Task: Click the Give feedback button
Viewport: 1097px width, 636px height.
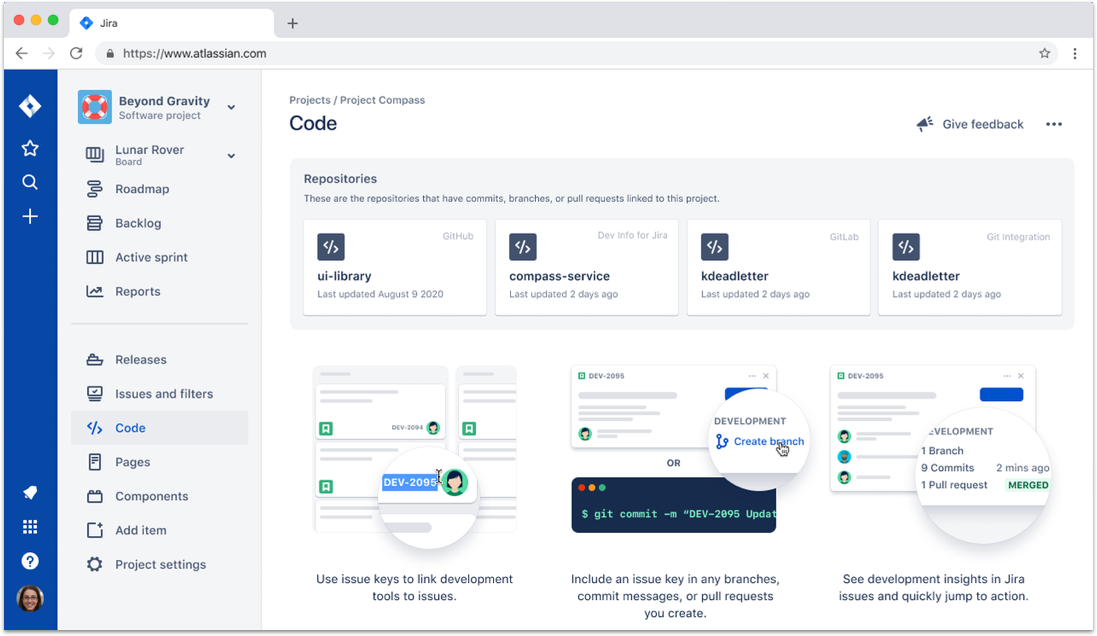Action: (x=970, y=124)
